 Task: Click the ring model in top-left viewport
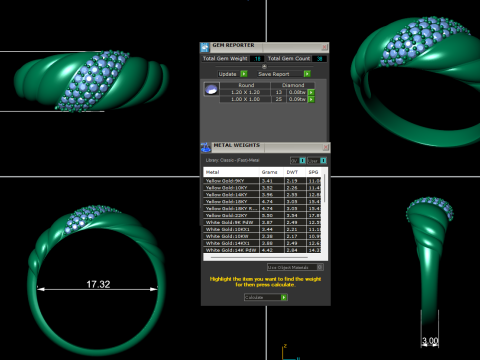coord(92,81)
